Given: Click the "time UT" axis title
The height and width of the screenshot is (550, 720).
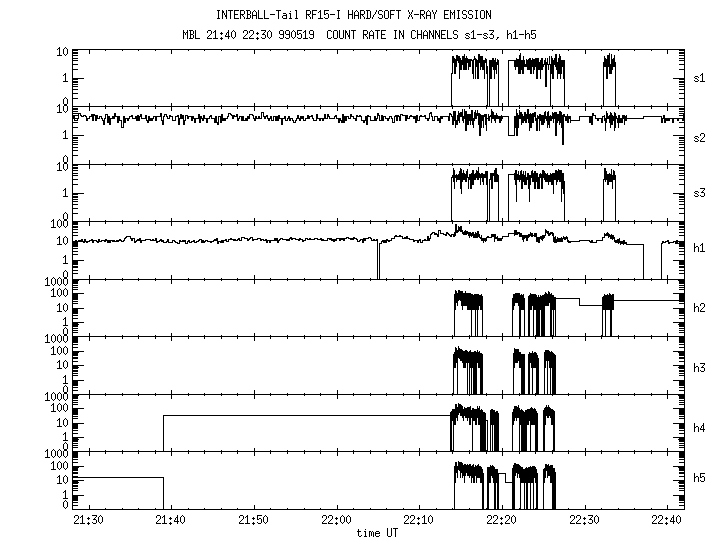Looking at the screenshot, I should [378, 534].
